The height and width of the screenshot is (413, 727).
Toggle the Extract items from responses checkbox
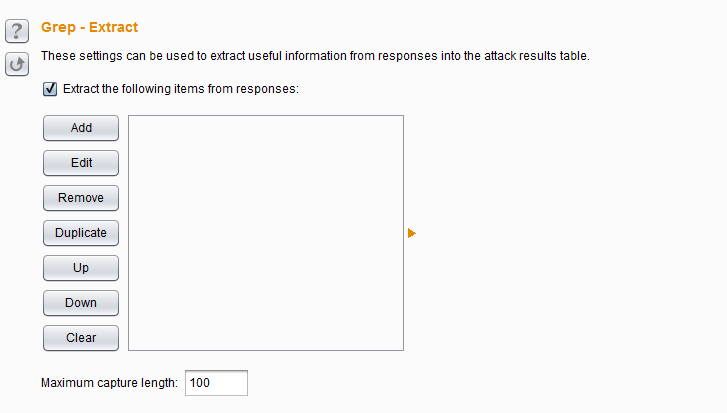[50, 88]
